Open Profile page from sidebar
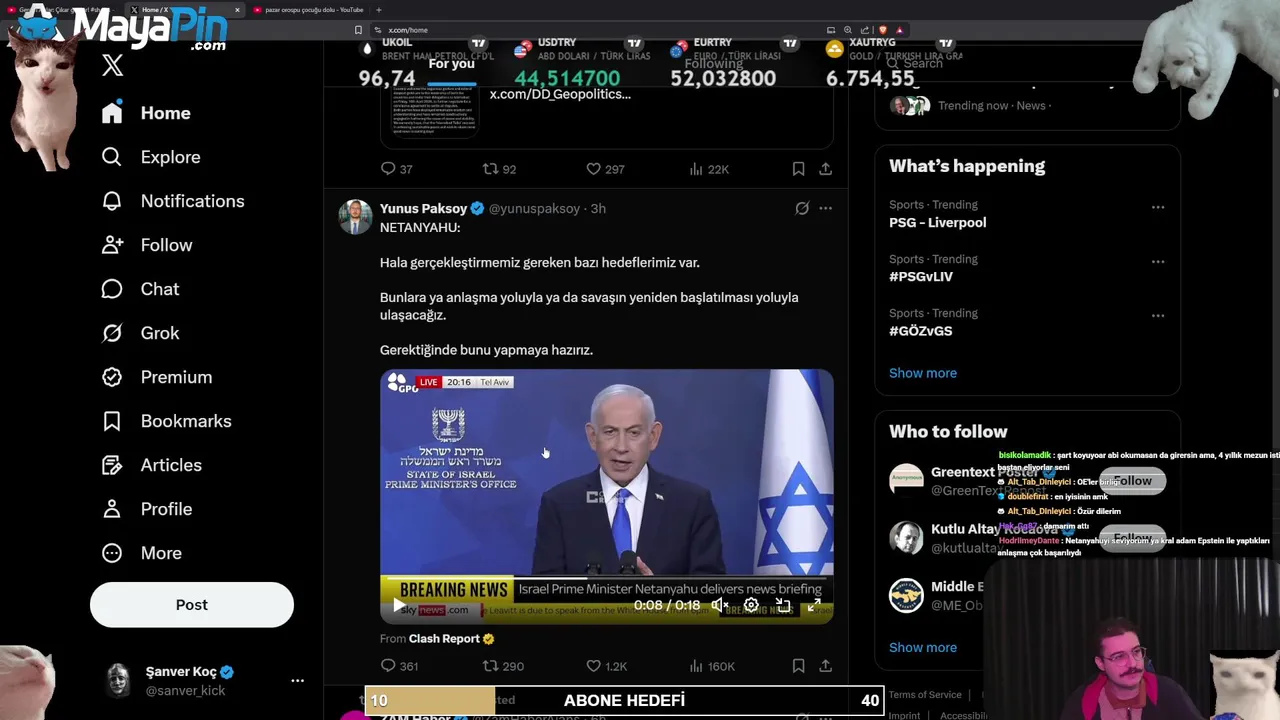 [147, 509]
